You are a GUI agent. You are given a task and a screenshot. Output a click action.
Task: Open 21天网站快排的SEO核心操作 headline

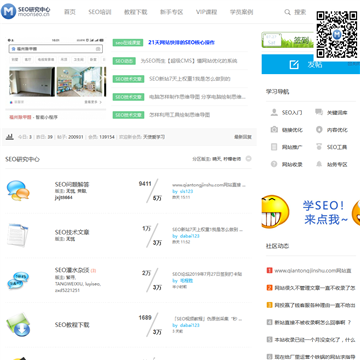[181, 42]
